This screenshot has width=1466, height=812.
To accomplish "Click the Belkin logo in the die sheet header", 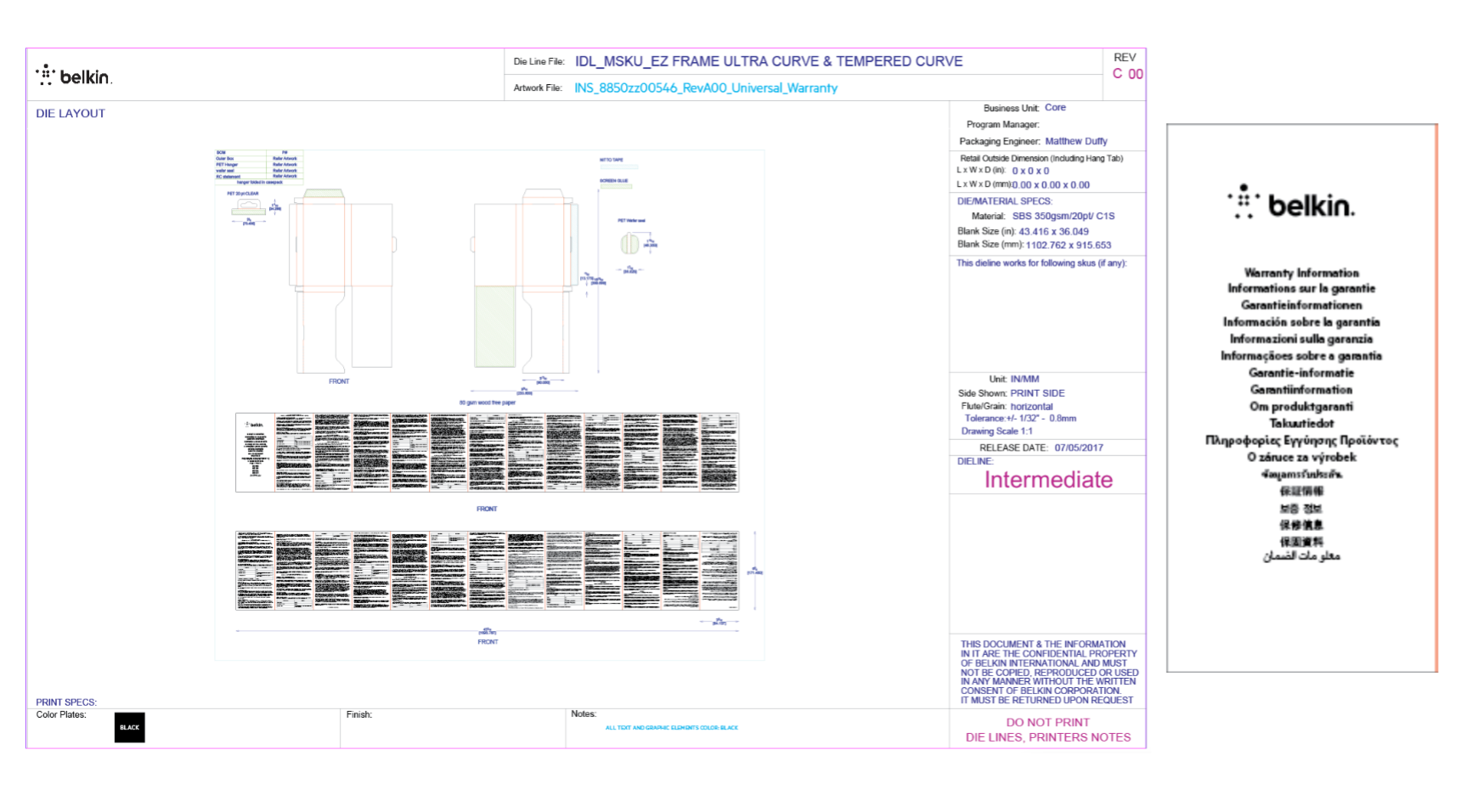I will pos(74,76).
